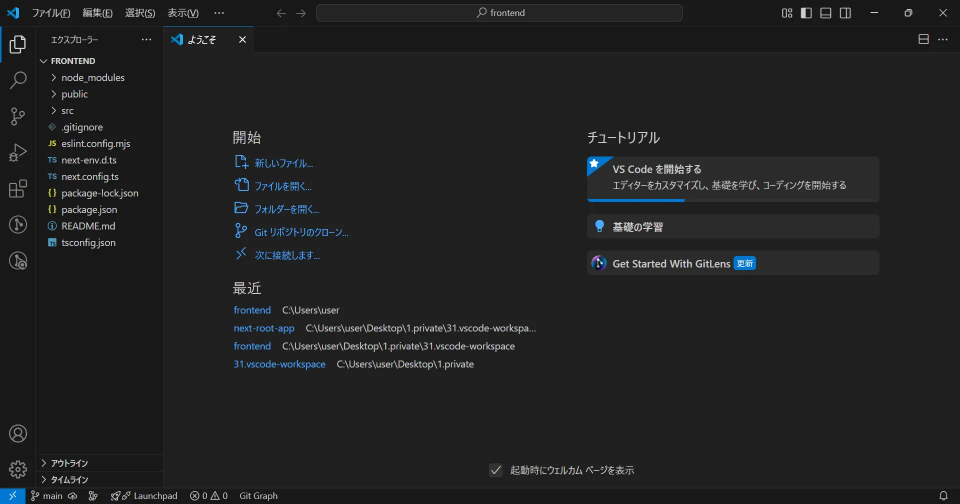Viewport: 960px width, 504px height.
Task: Click 次に接続します... link
Action: click(277, 255)
